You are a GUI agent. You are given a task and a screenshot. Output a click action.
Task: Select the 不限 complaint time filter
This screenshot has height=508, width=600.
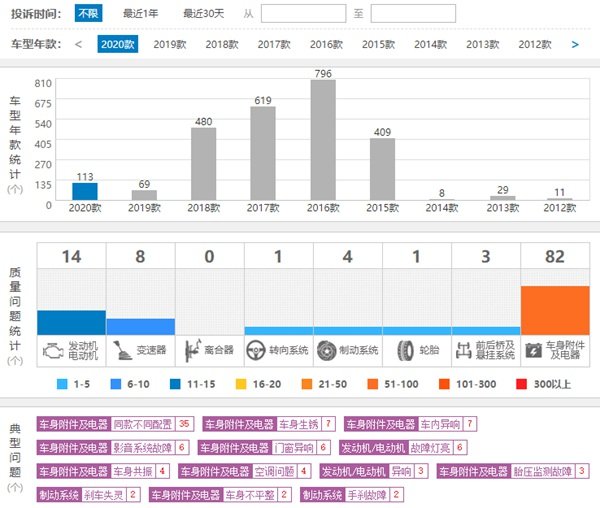point(88,14)
